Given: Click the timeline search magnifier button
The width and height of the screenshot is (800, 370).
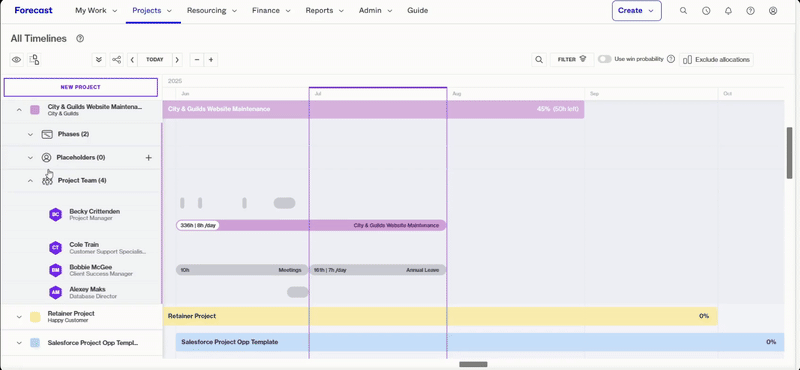Looking at the screenshot, I should click(x=539, y=60).
